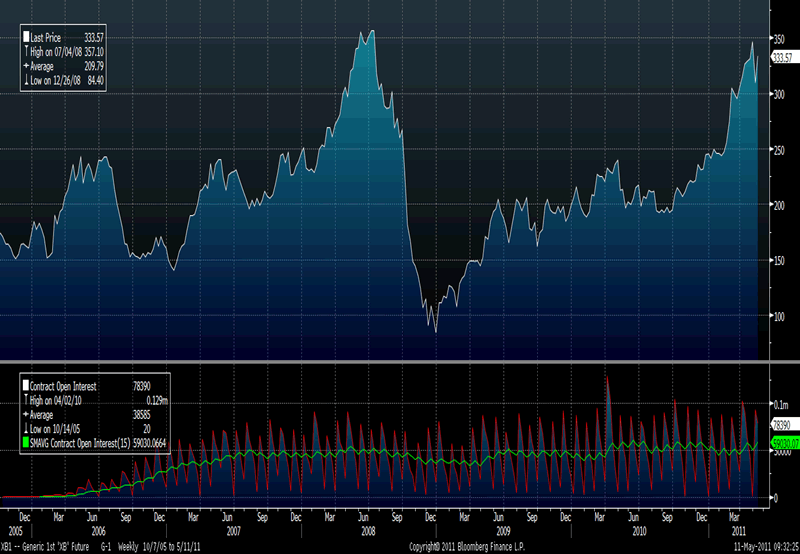This screenshot has width=800, height=554.
Task: Click the 2007 year label
Action: pyautogui.click(x=233, y=531)
